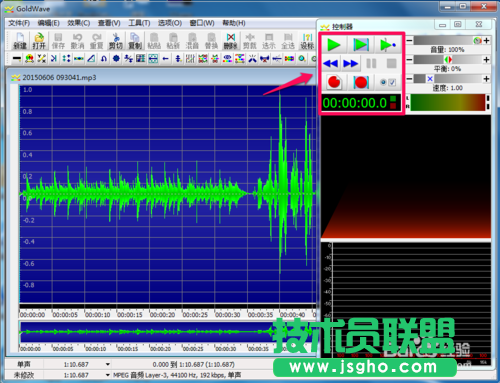
Task: Click the play selection button with bars
Action: coord(361,45)
